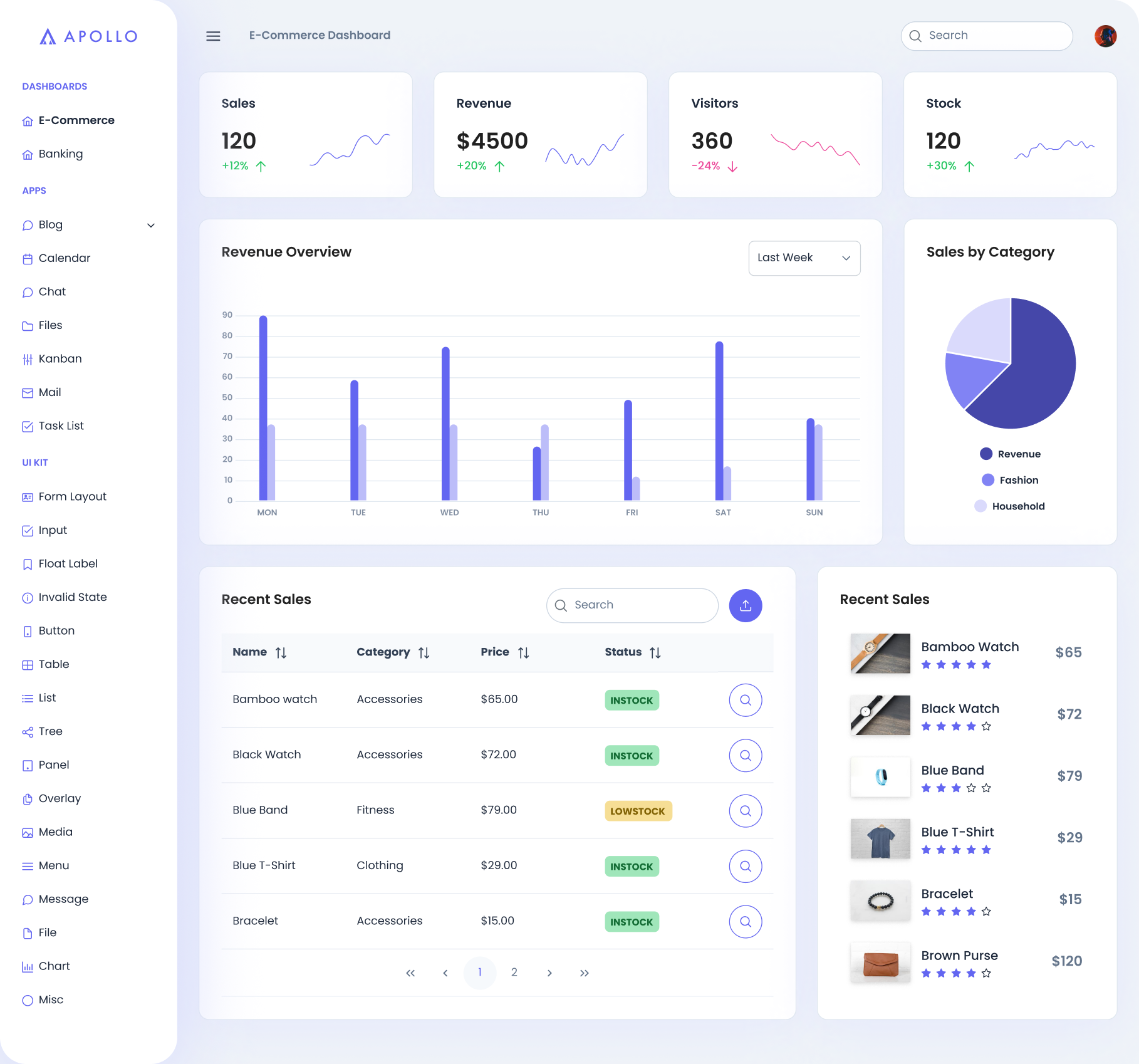Jump to last page double arrow
The height and width of the screenshot is (1064, 1139).
pos(585,973)
